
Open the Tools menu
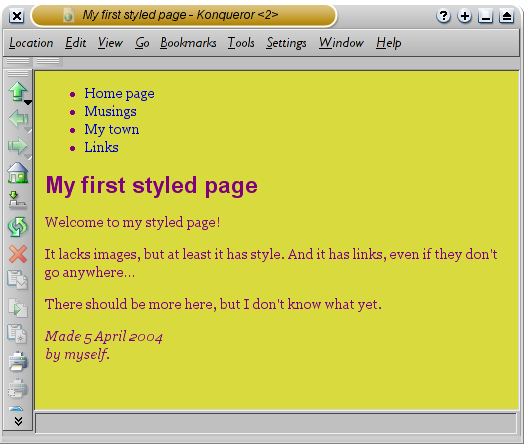click(x=241, y=43)
